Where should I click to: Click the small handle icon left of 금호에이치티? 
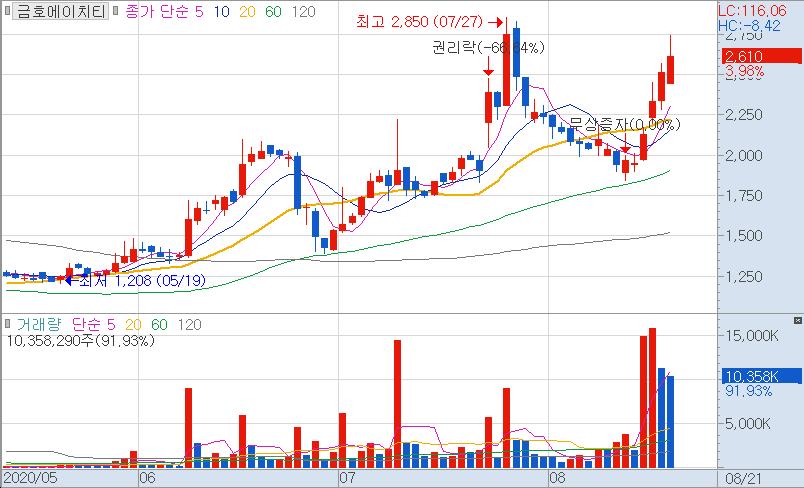coord(7,11)
